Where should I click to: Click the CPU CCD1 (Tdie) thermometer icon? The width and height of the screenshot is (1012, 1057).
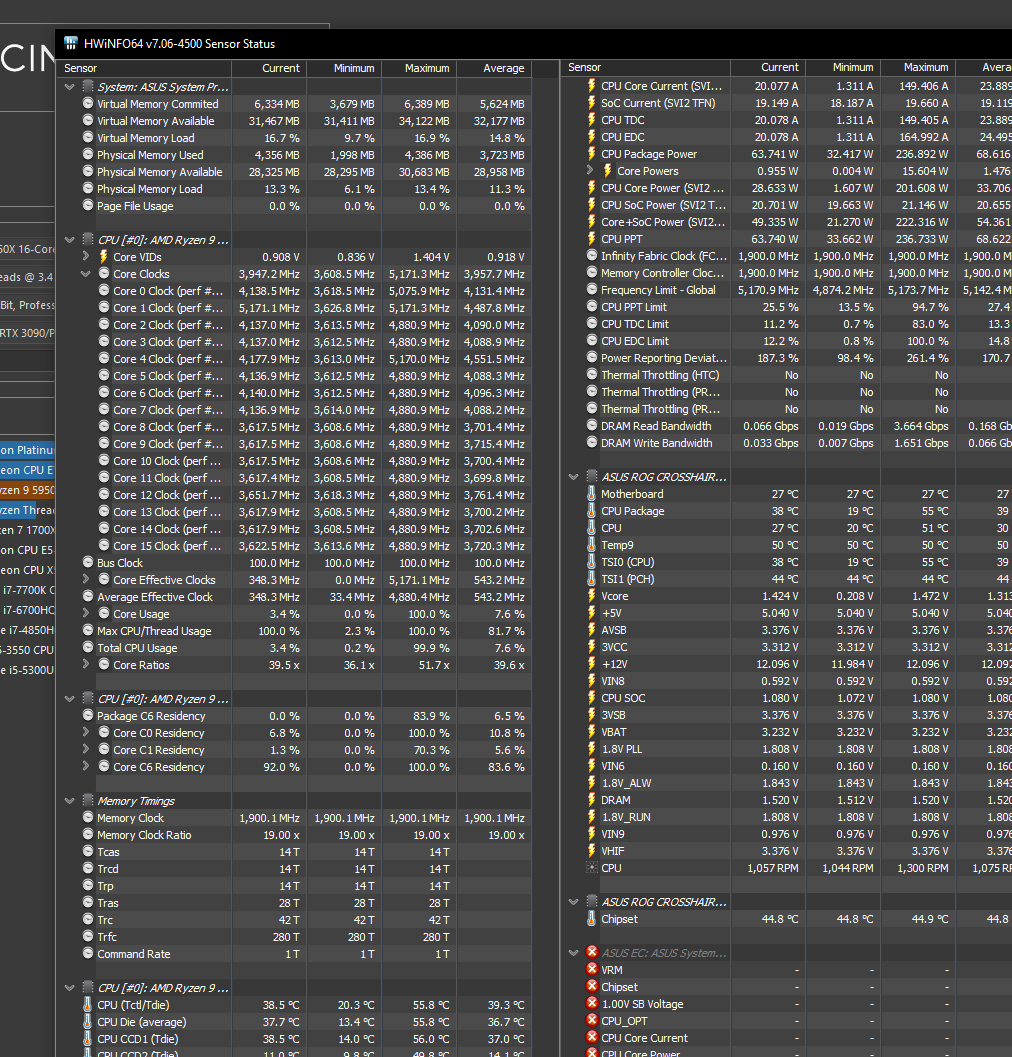[88, 1038]
